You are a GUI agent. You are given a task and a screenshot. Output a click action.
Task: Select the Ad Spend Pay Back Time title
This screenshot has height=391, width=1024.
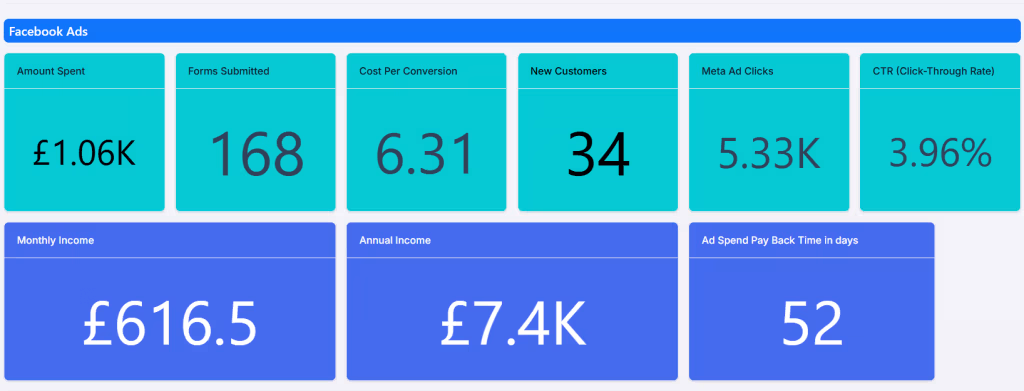pyautogui.click(x=780, y=240)
